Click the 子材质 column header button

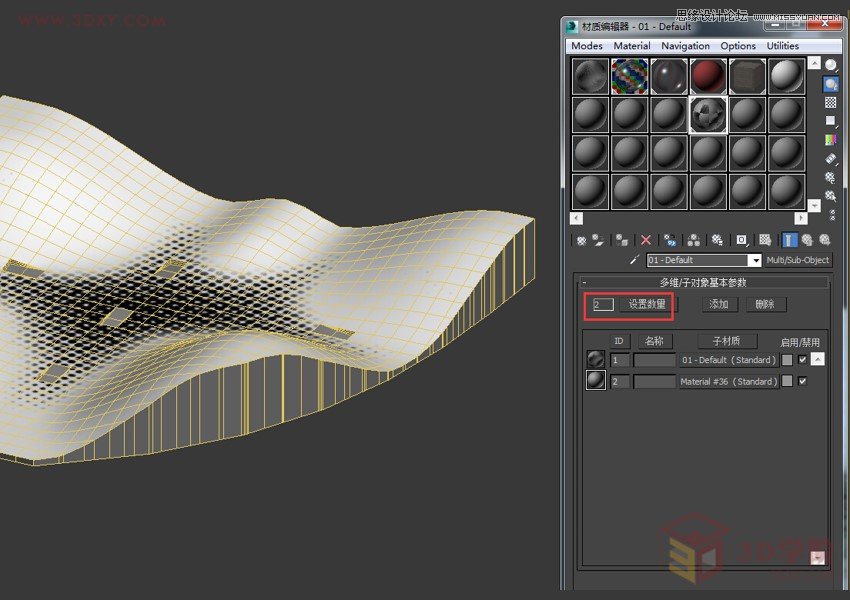point(726,341)
